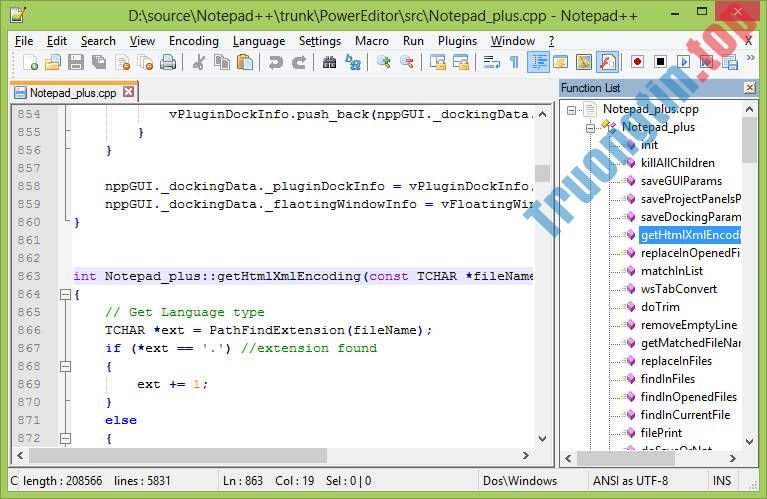
Task: Open the Run menu
Action: point(413,41)
